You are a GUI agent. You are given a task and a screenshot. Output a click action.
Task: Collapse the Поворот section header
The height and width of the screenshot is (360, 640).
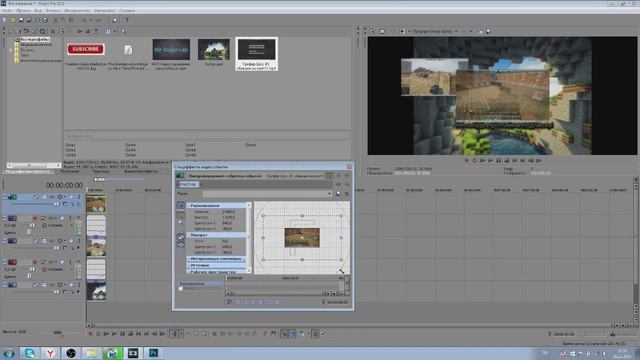216,235
